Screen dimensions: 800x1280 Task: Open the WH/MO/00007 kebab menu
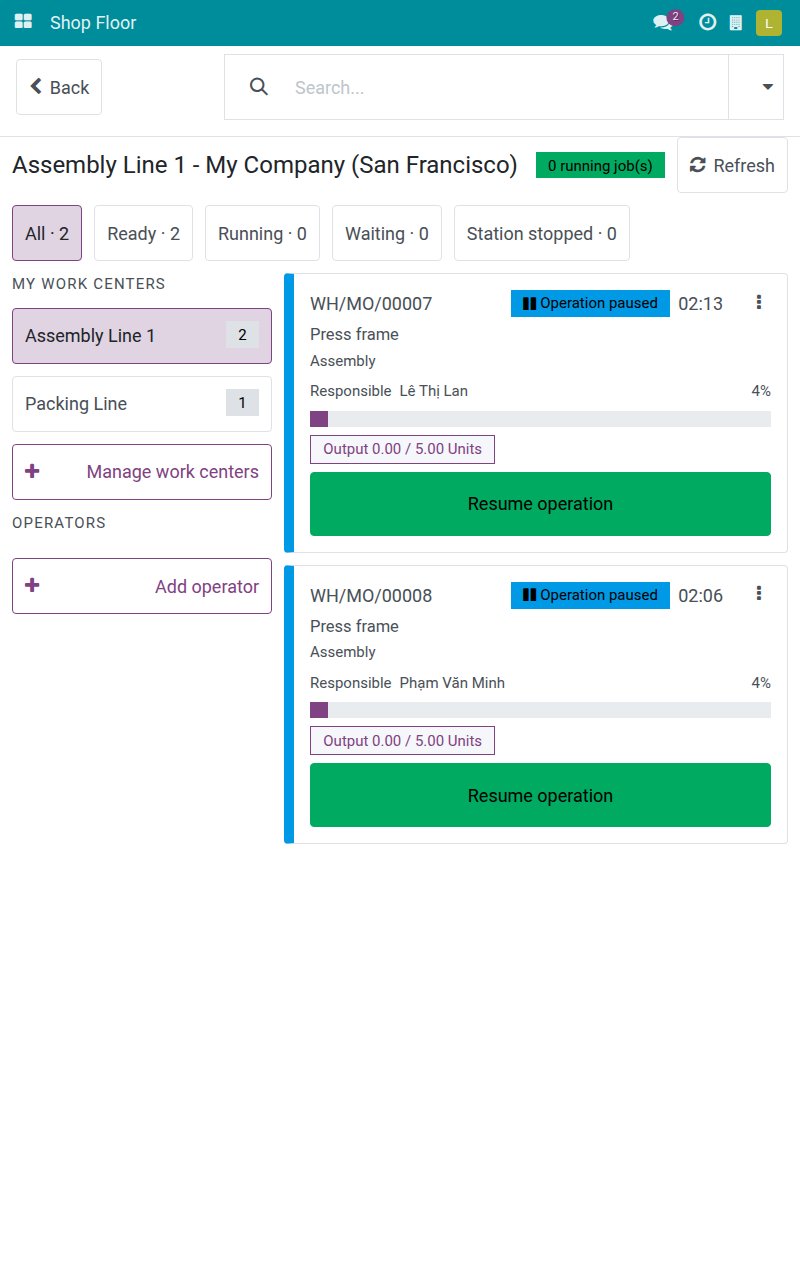click(759, 302)
